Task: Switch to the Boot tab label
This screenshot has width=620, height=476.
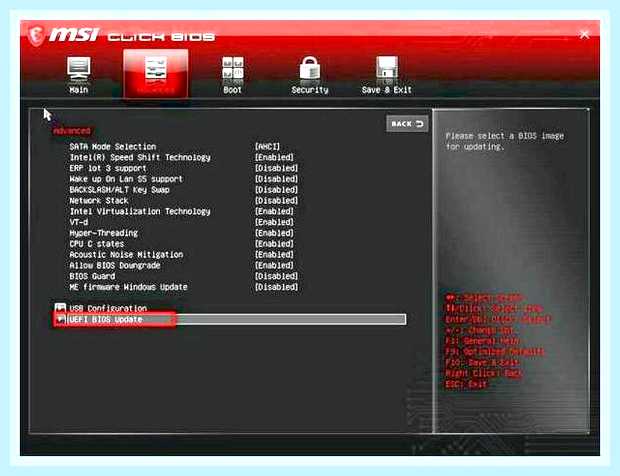Action: [232, 90]
